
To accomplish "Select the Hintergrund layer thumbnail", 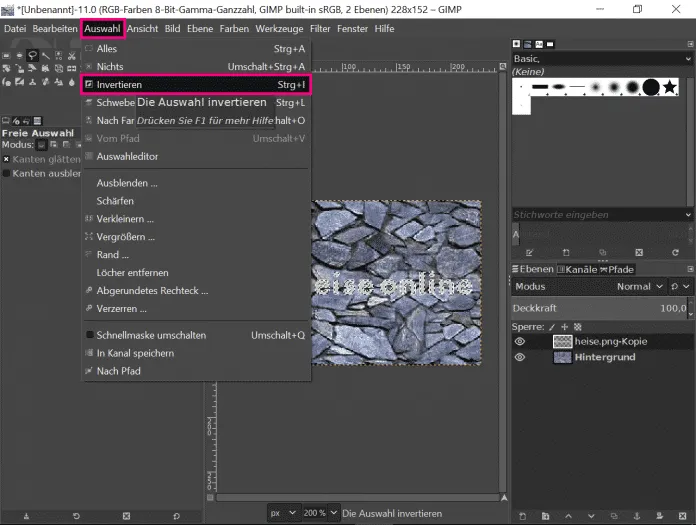I will [563, 357].
